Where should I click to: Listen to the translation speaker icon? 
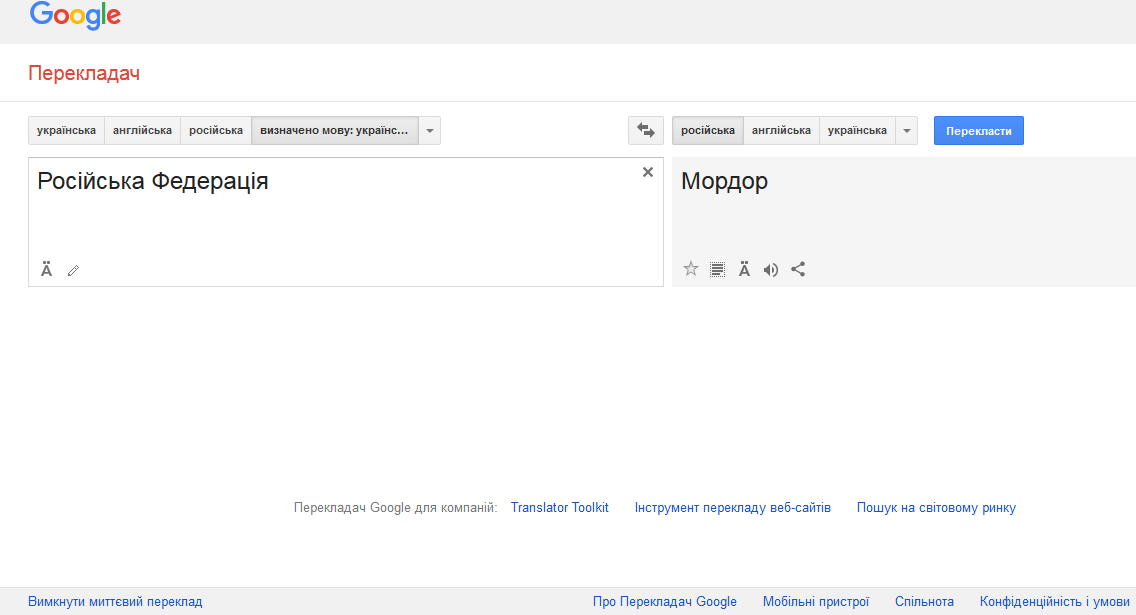pyautogui.click(x=771, y=269)
